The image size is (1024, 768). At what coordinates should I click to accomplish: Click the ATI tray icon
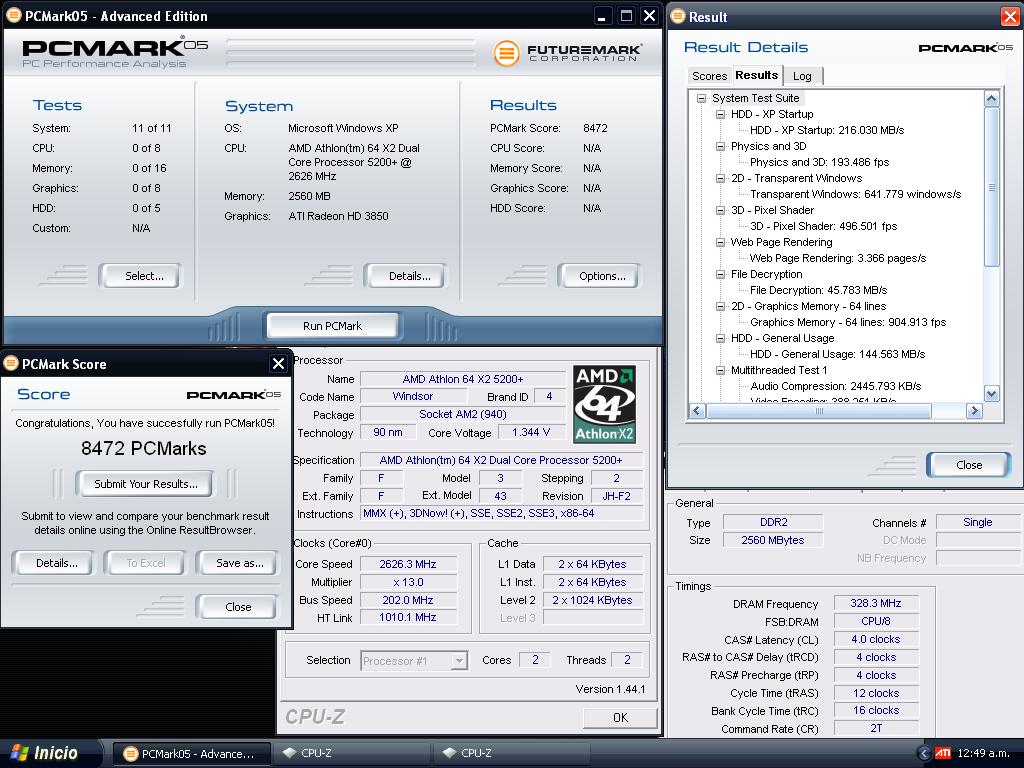coord(942,753)
